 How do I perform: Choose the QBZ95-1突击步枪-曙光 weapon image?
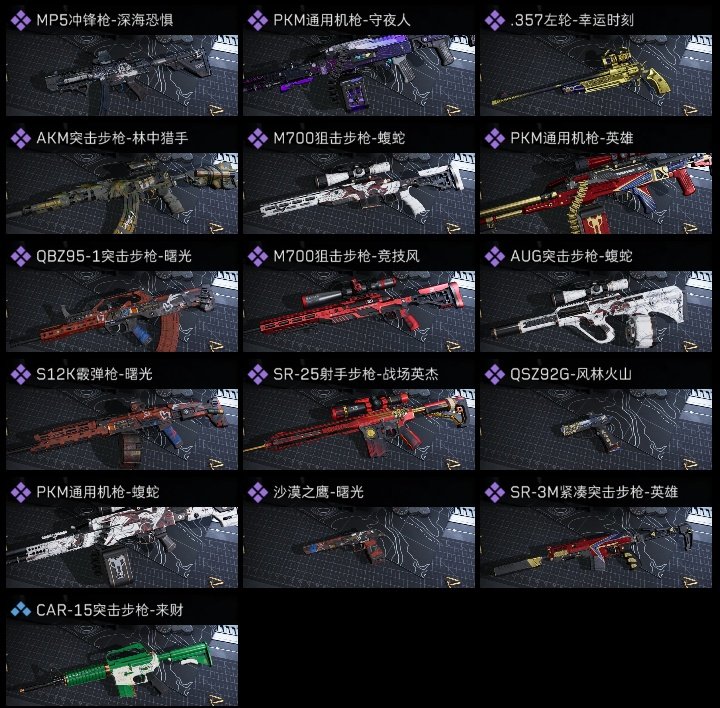122,311
